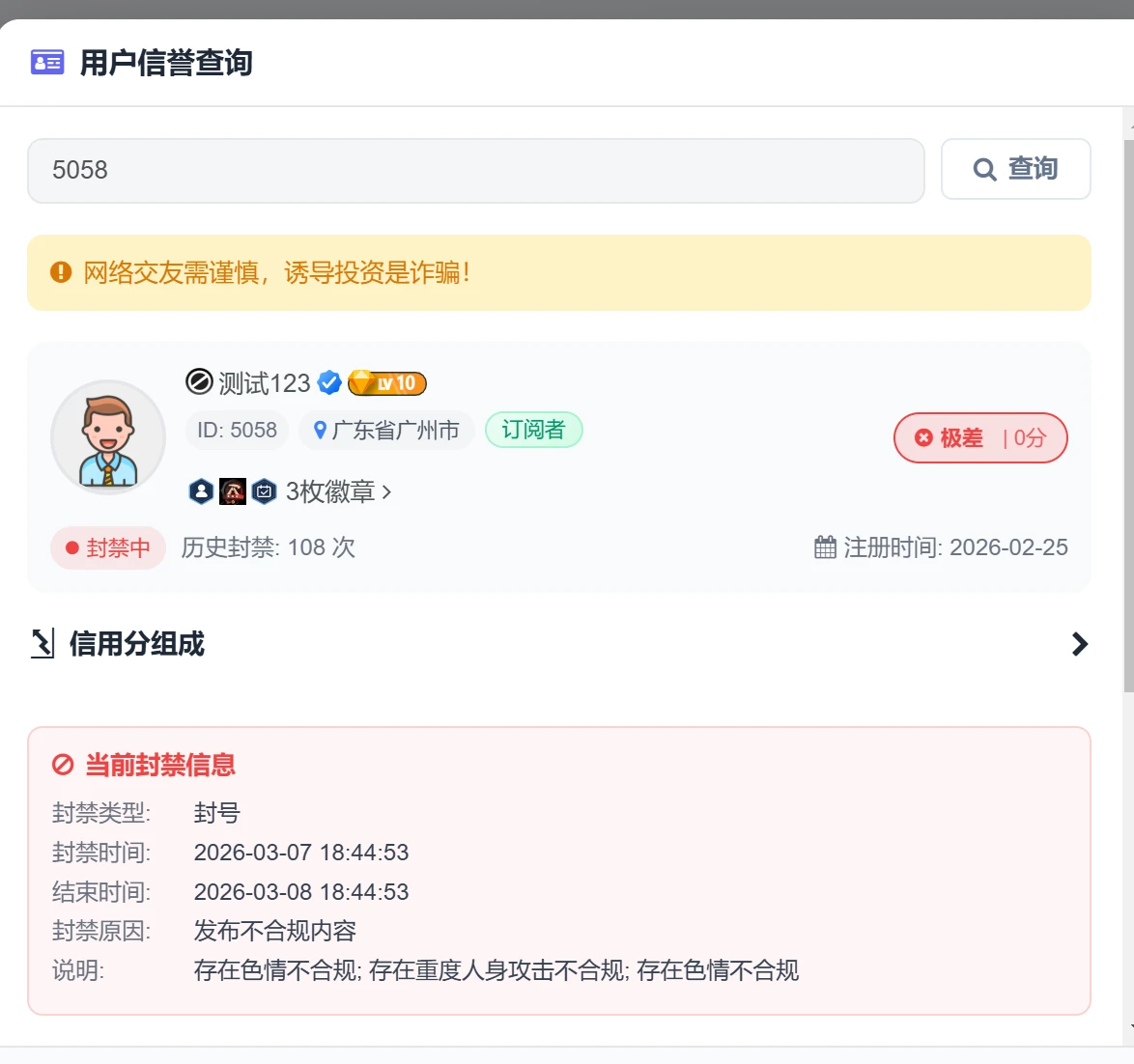
Task: Click the 信用分组成 section heading
Action: pyautogui.click(x=137, y=643)
